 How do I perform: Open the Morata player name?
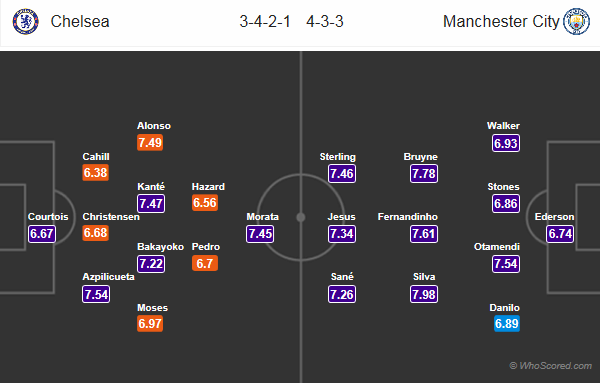262,217
